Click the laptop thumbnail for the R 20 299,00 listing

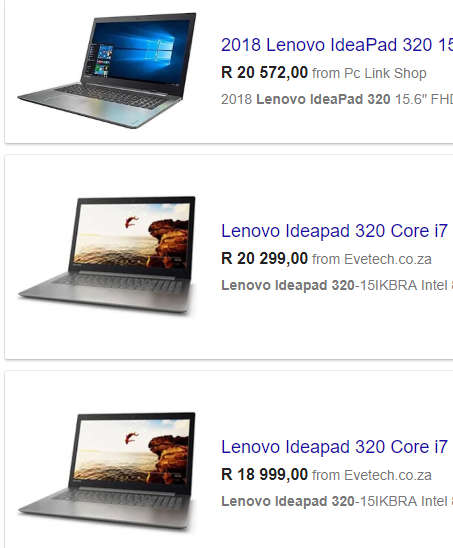pyautogui.click(x=107, y=255)
